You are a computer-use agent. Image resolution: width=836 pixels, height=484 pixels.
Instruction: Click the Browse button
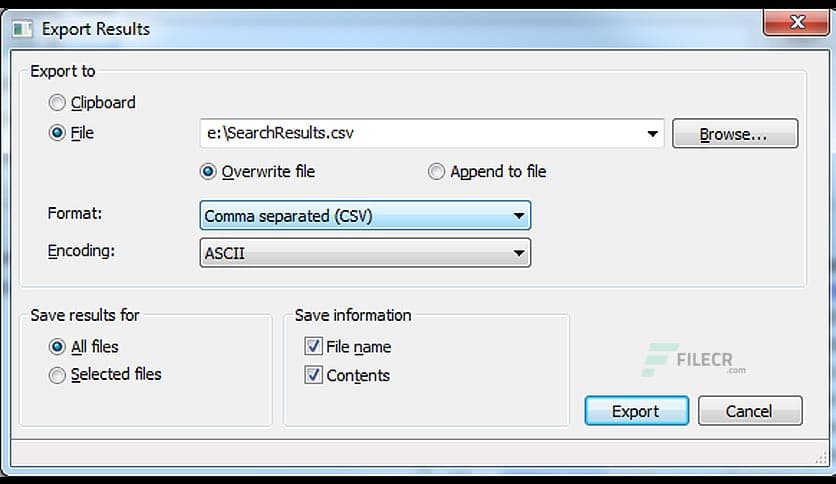pos(734,133)
